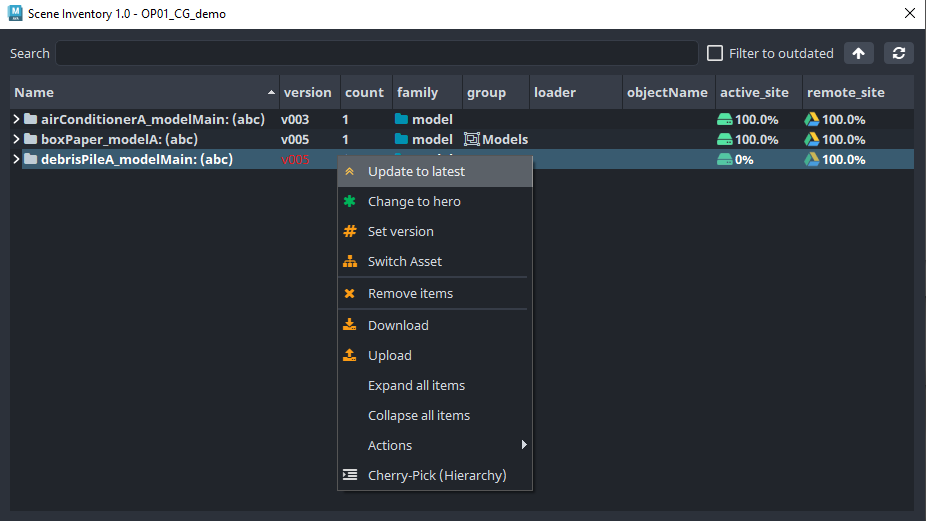Screen dimensions: 926x521
Task: Click the hash icon for Set version
Action: [350, 231]
